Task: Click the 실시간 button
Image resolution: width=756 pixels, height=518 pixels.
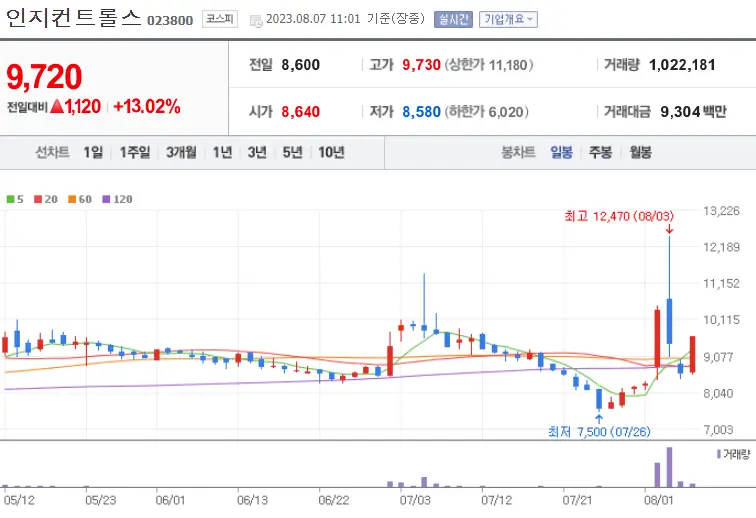Action: (453, 19)
